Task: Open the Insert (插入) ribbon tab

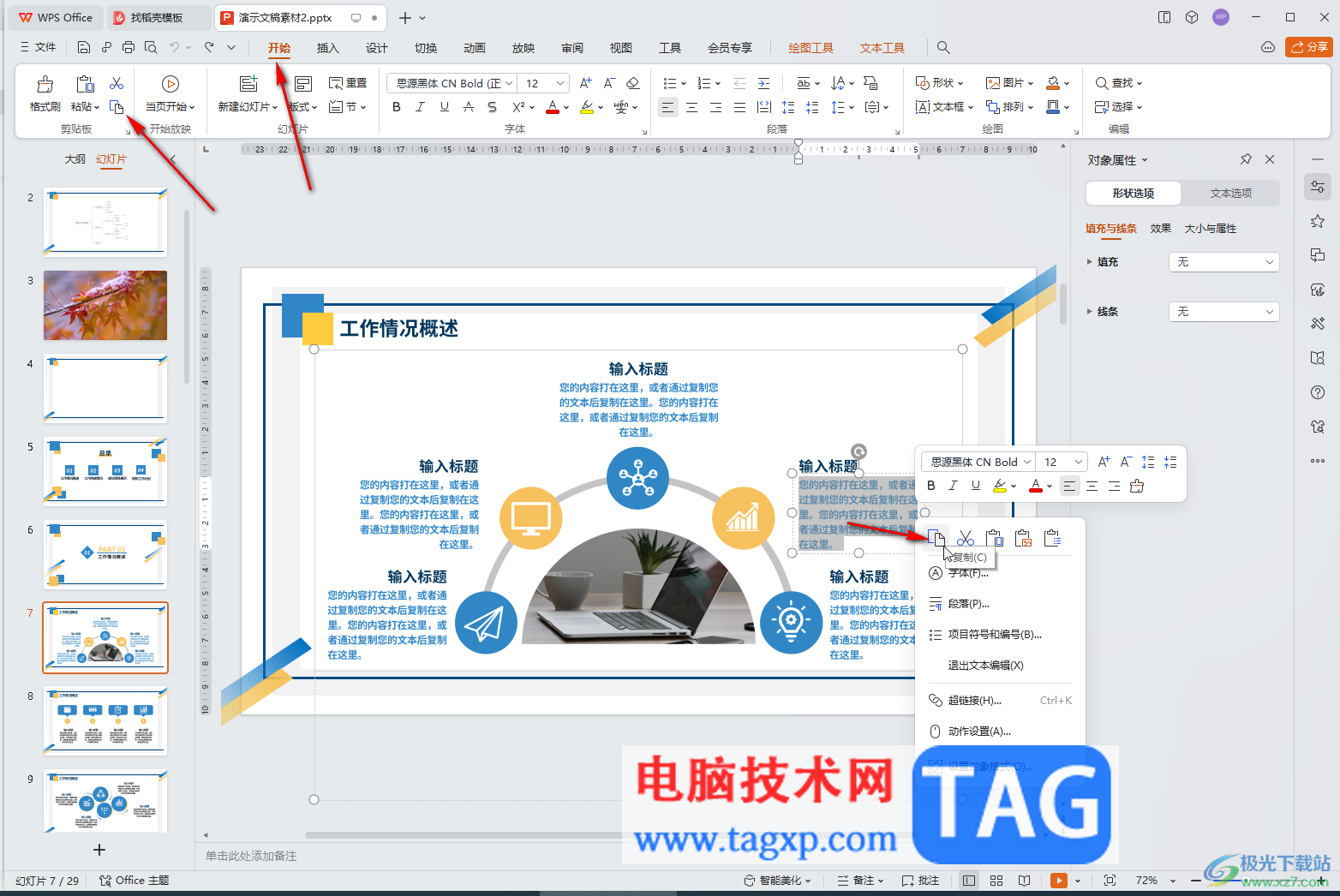Action: pyautogui.click(x=327, y=48)
